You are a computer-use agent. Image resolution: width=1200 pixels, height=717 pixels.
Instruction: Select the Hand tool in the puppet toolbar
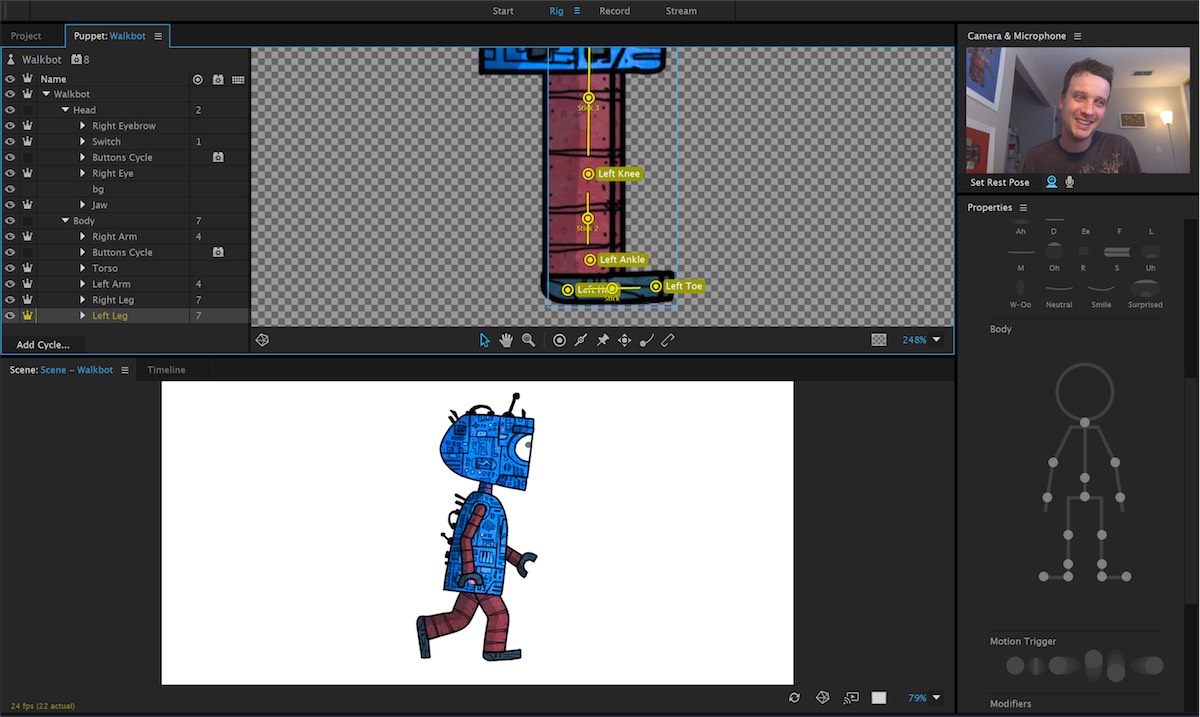506,340
